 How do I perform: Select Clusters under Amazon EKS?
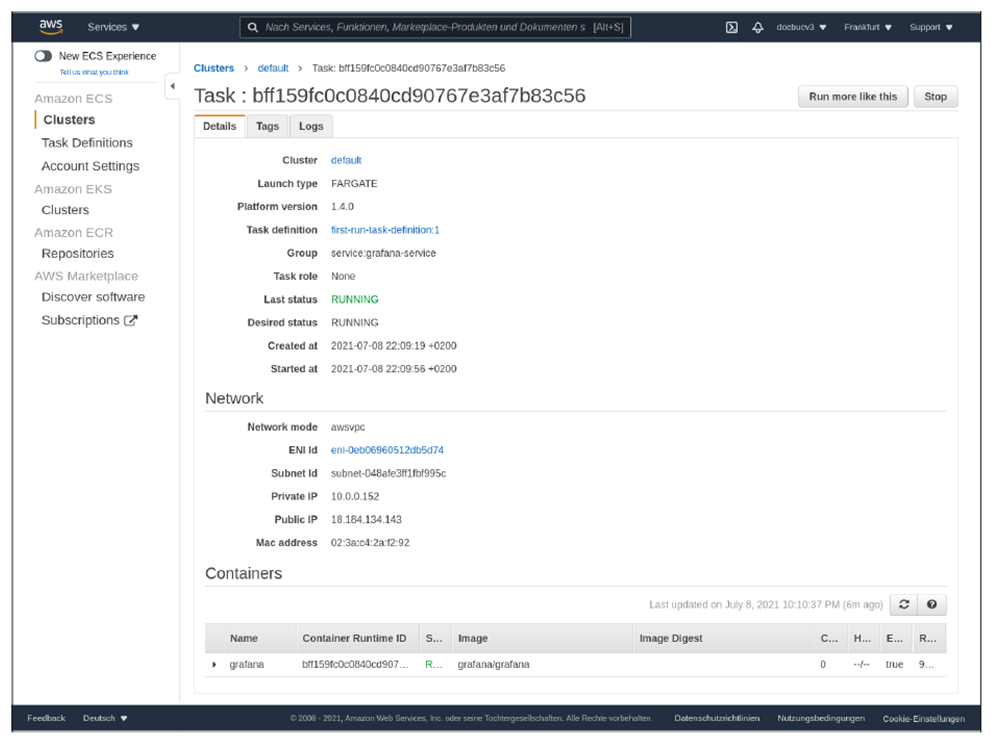(65, 210)
